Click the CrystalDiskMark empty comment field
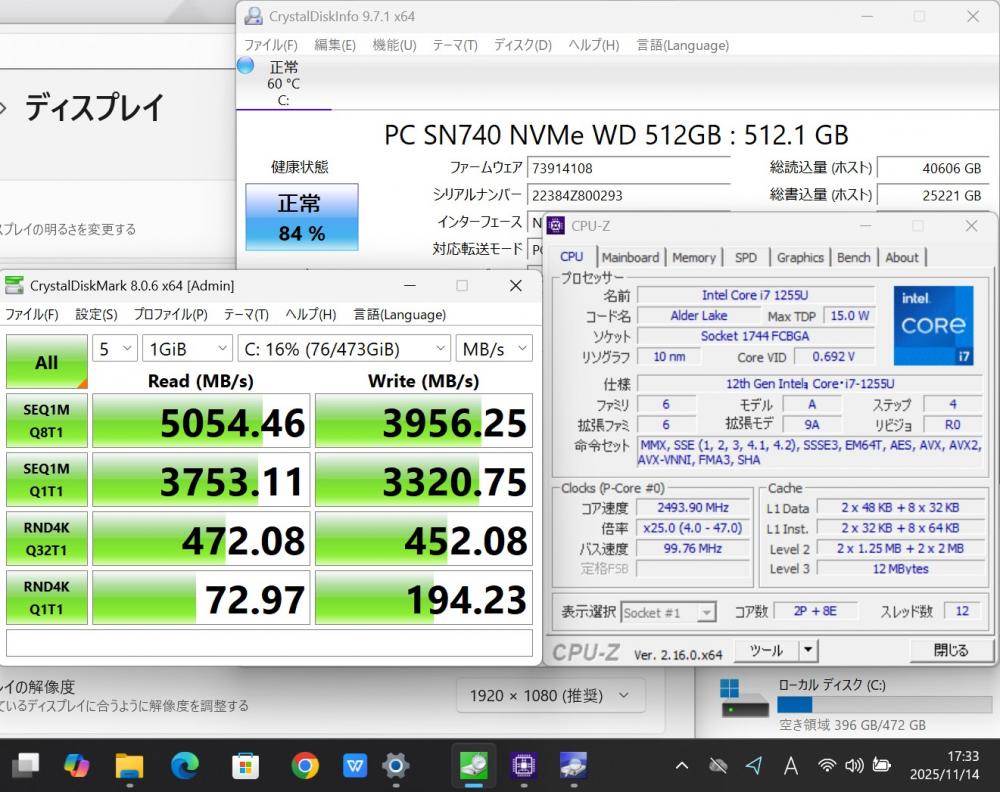 coord(269,643)
